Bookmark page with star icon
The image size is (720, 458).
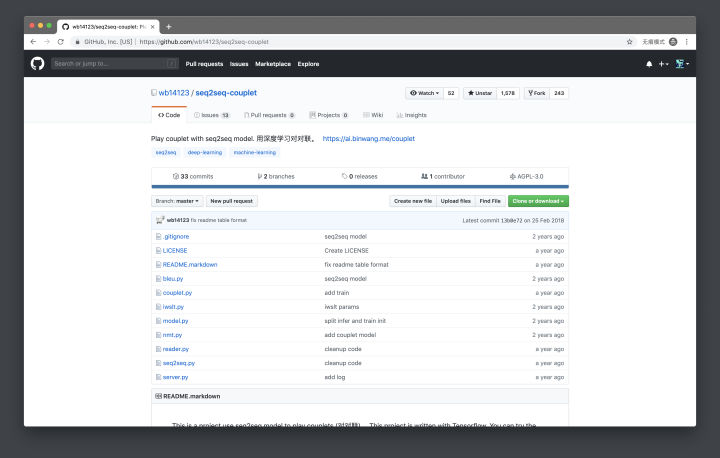pyautogui.click(x=630, y=42)
